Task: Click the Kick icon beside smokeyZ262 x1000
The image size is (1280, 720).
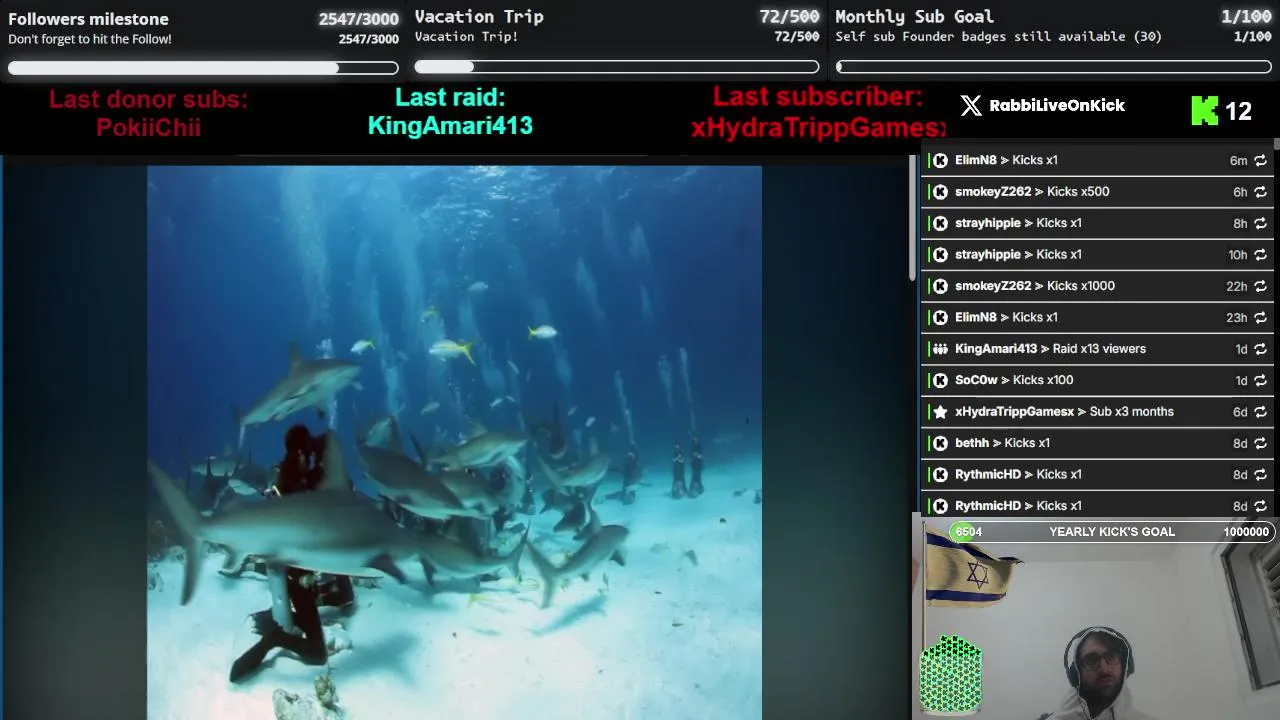Action: [940, 286]
